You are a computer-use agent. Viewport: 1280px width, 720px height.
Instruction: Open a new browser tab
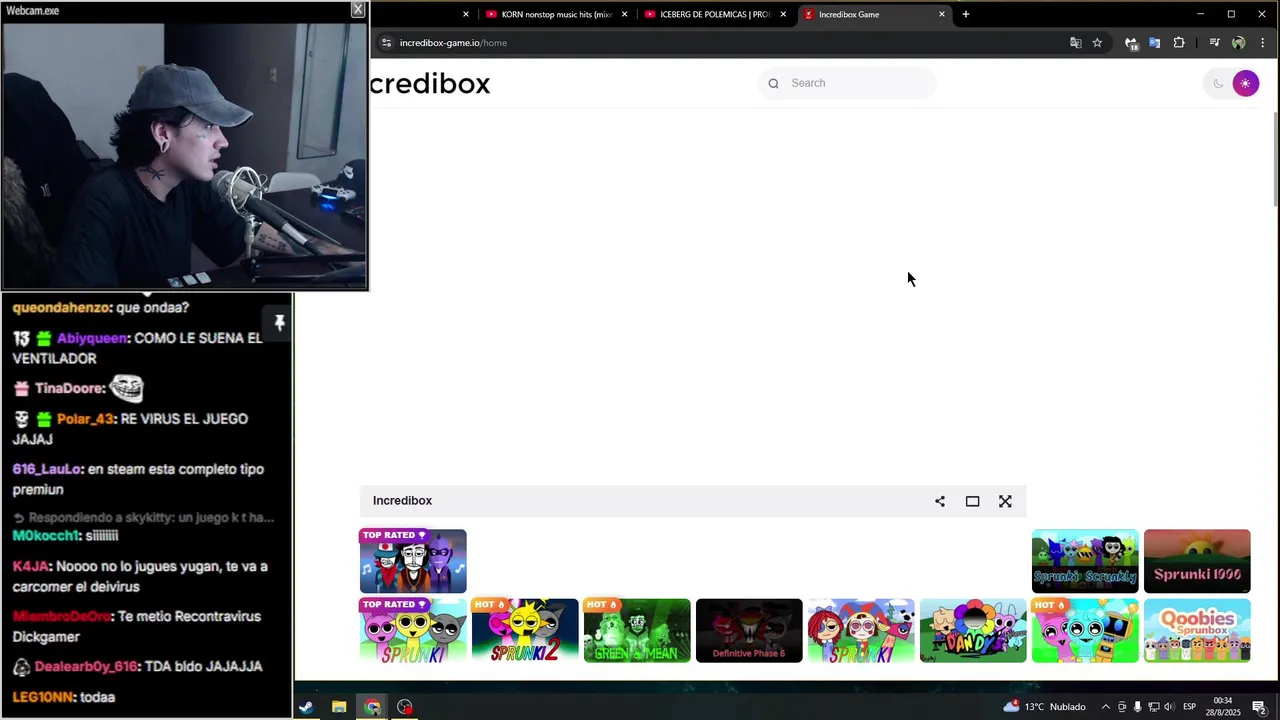point(966,14)
